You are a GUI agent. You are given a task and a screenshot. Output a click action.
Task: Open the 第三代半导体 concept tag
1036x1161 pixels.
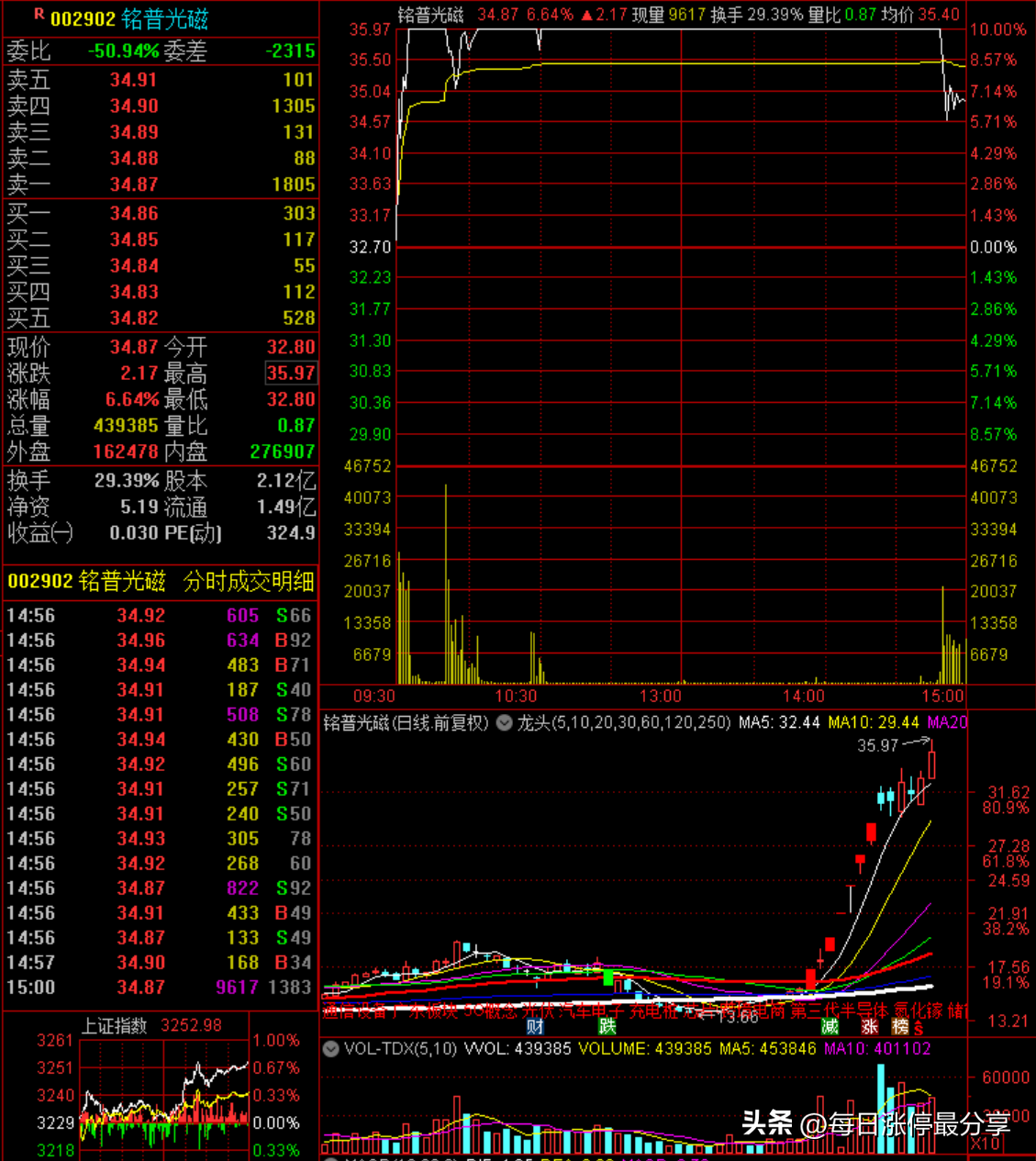coord(840,1010)
